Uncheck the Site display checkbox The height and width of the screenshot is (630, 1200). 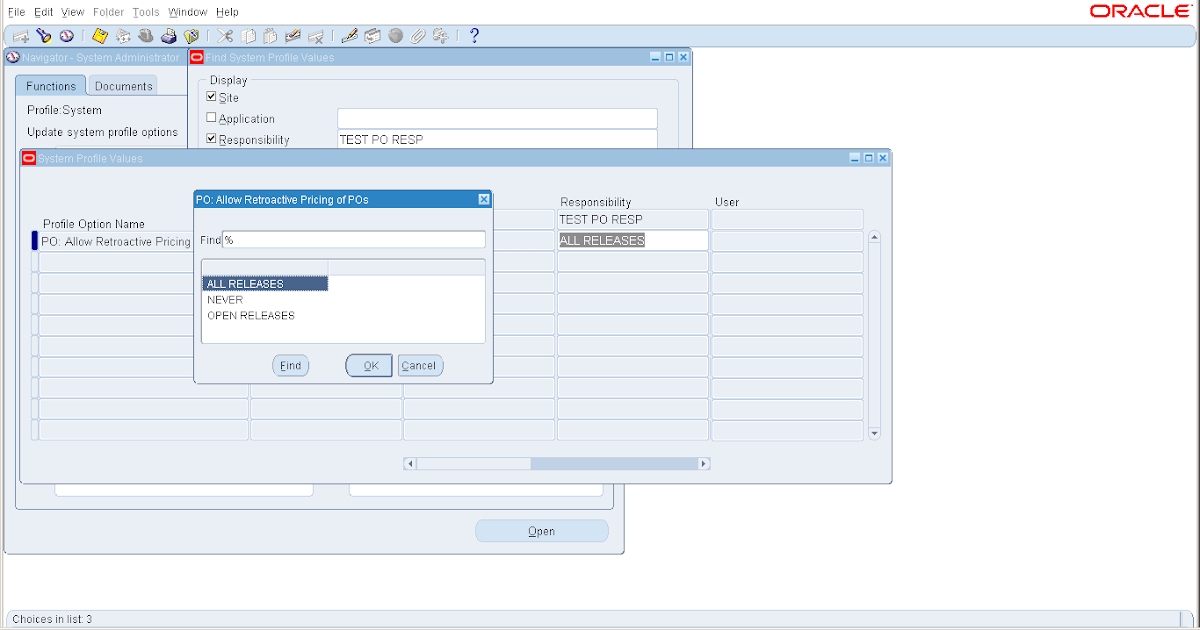click(210, 96)
